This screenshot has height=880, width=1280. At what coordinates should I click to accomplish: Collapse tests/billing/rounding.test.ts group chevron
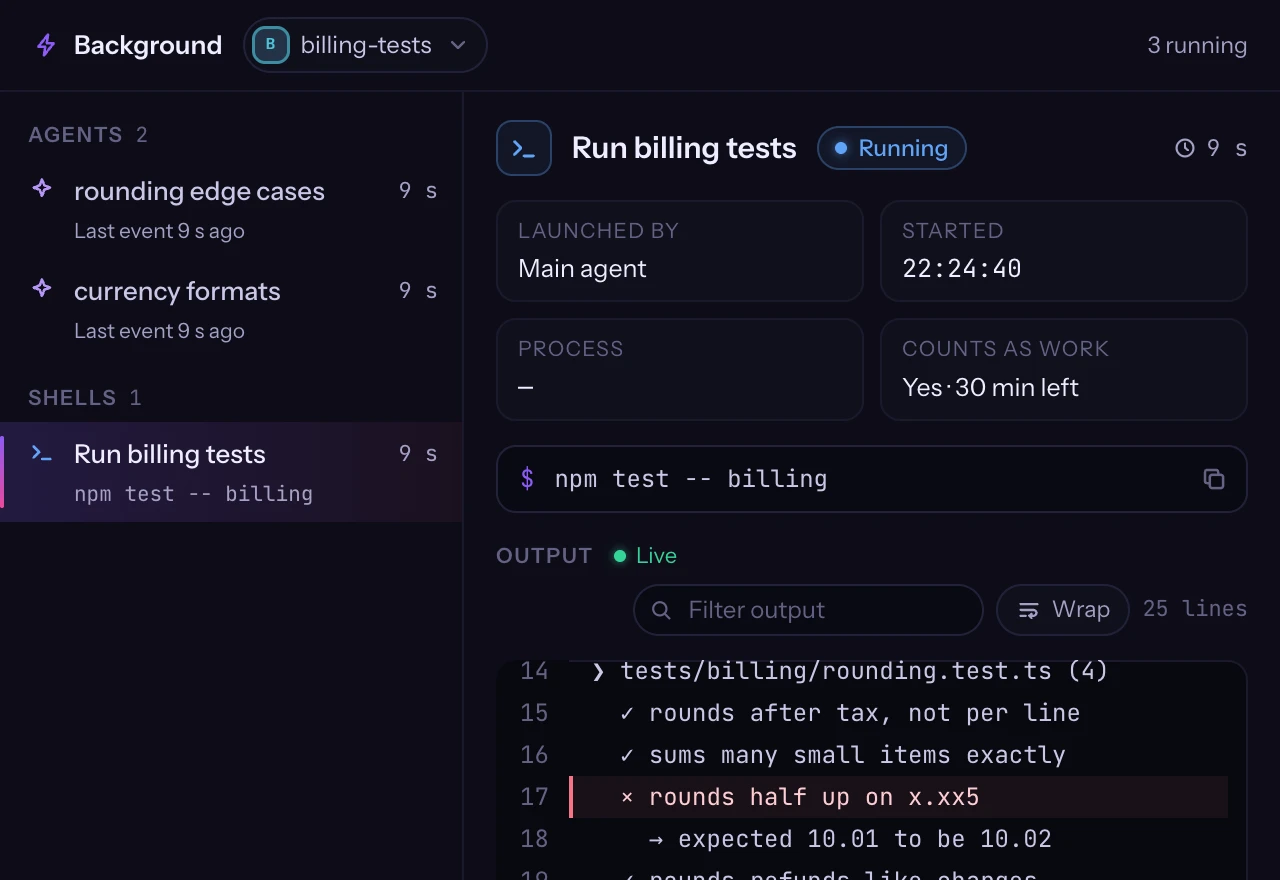598,671
